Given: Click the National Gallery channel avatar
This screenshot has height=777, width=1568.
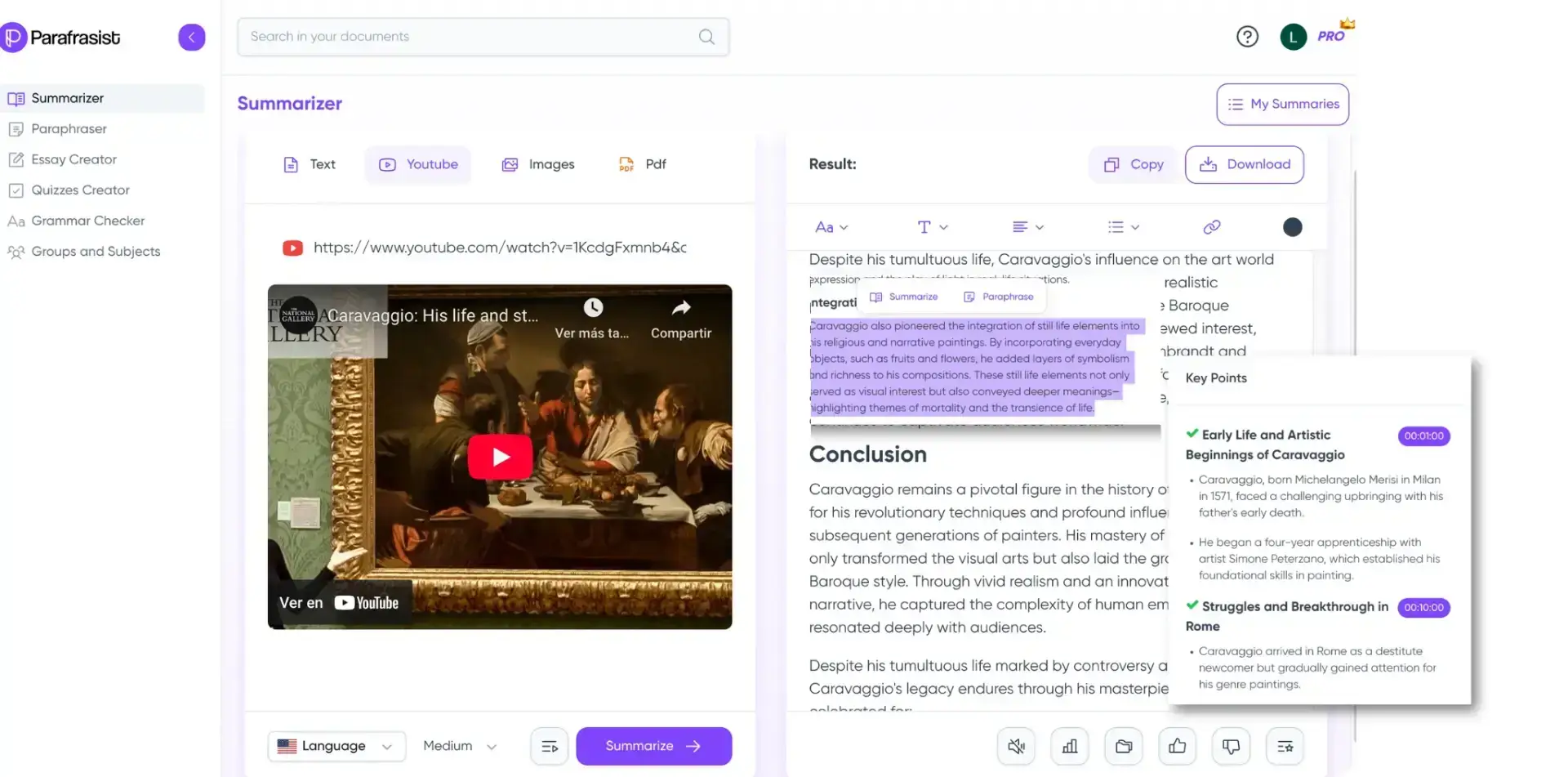Looking at the screenshot, I should pos(298,315).
